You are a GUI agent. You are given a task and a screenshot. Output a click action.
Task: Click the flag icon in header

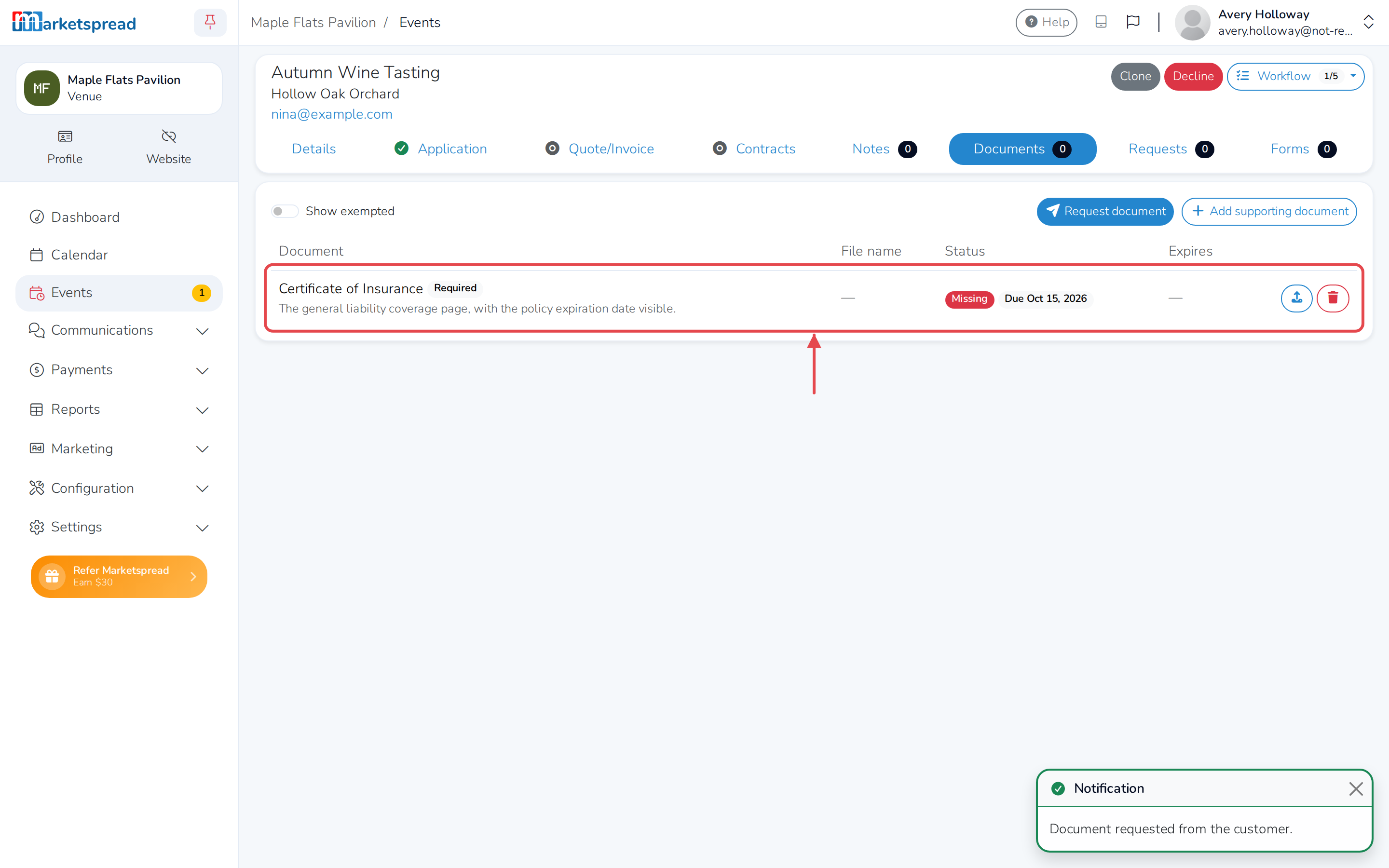click(x=1133, y=22)
